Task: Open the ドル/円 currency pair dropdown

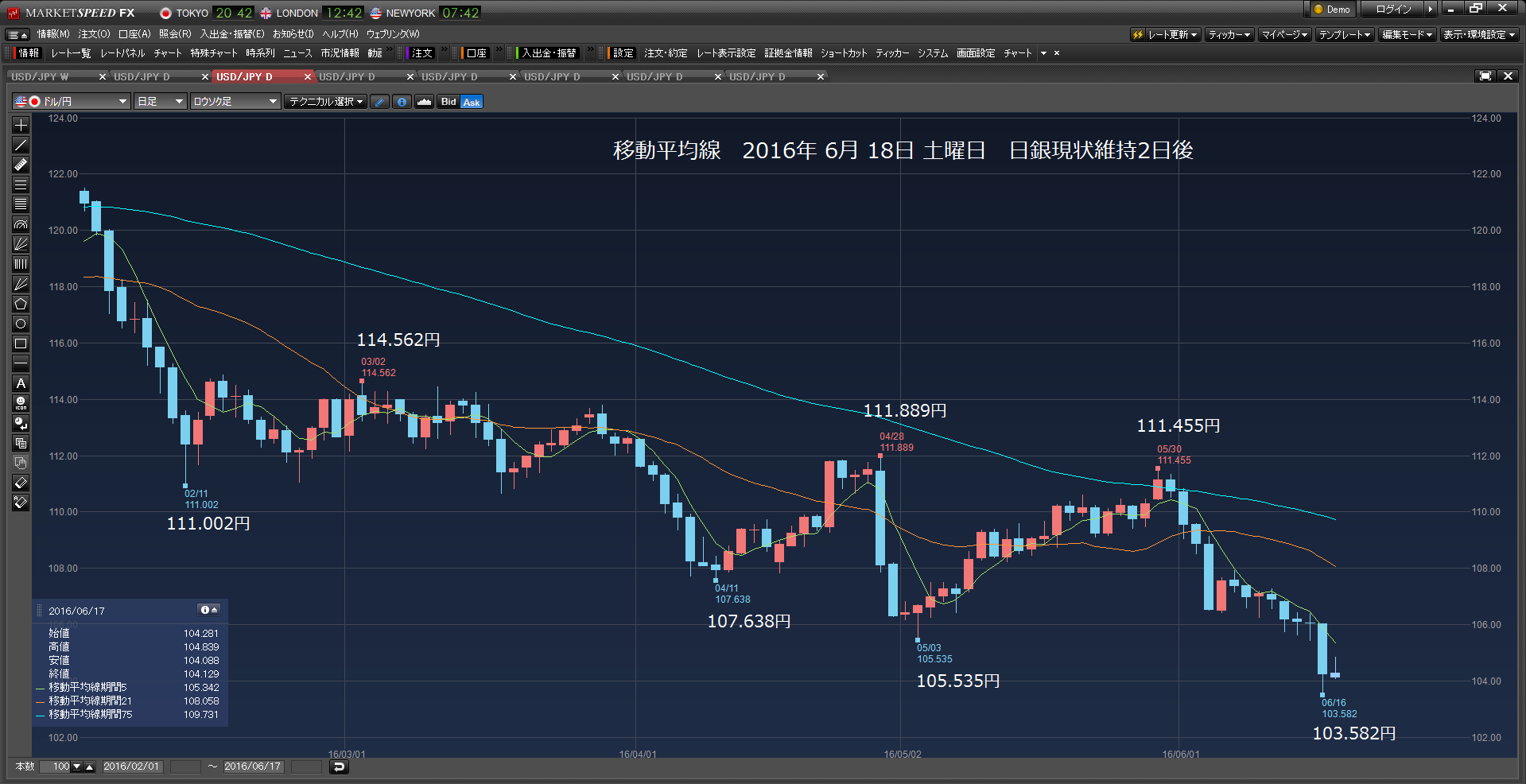Action: (x=72, y=102)
